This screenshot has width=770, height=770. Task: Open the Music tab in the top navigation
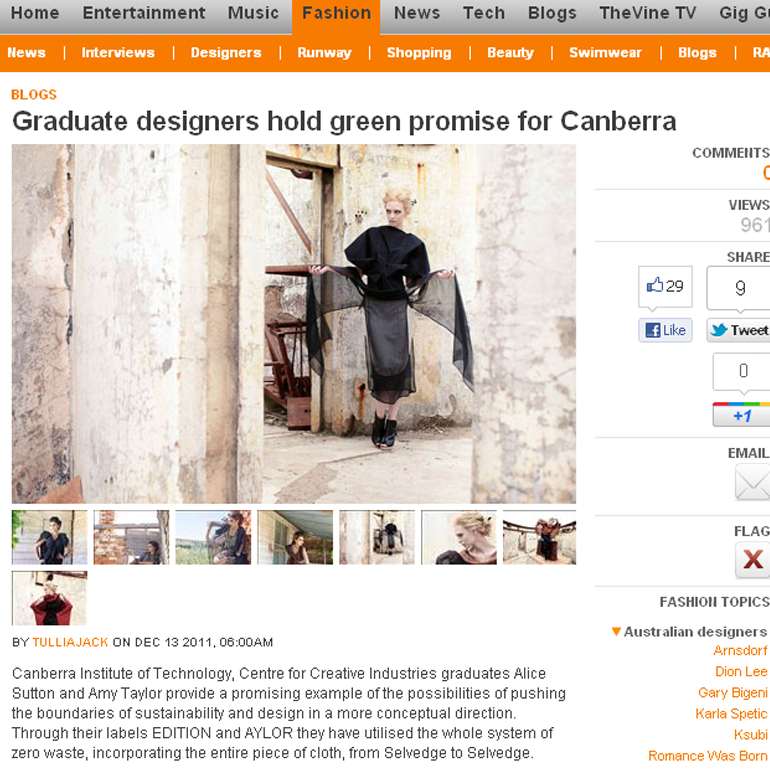click(253, 13)
